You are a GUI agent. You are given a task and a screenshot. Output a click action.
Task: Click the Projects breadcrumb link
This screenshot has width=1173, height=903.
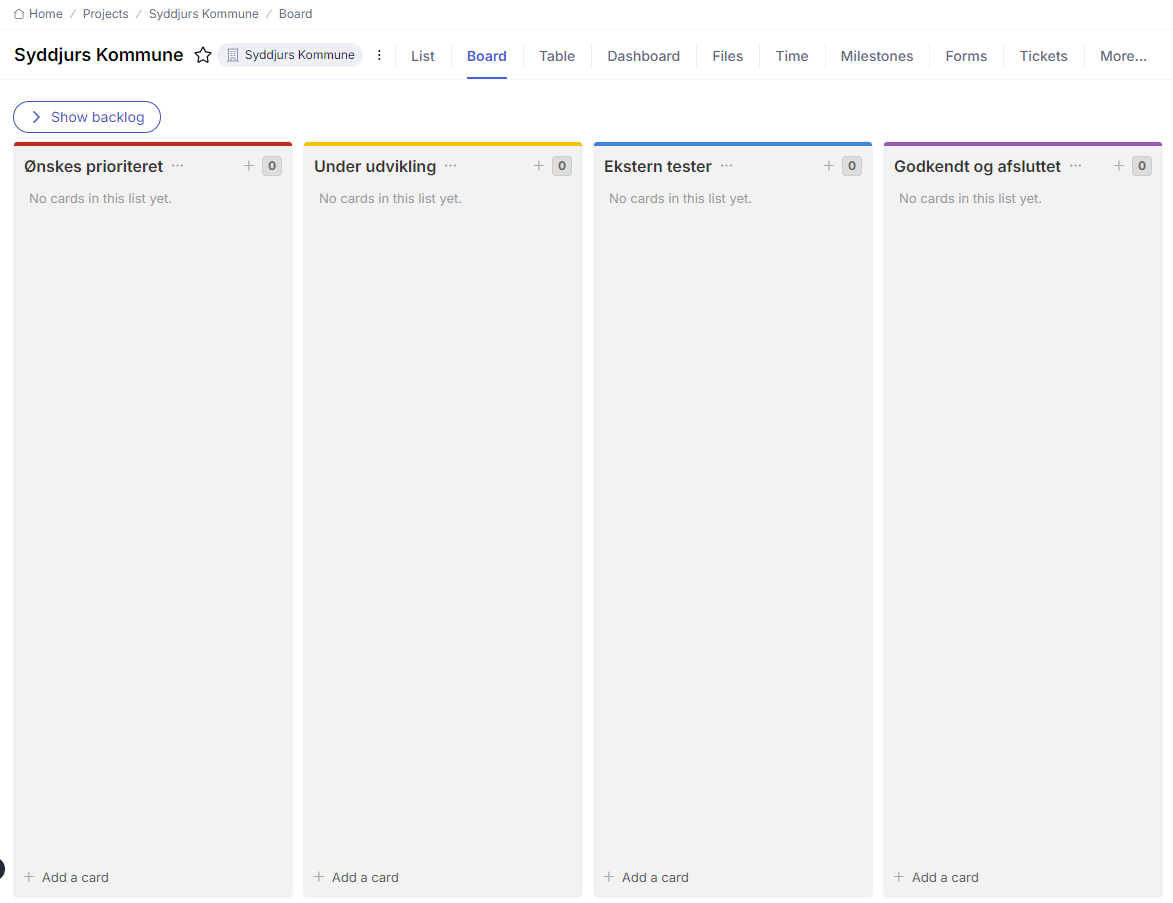coord(105,14)
